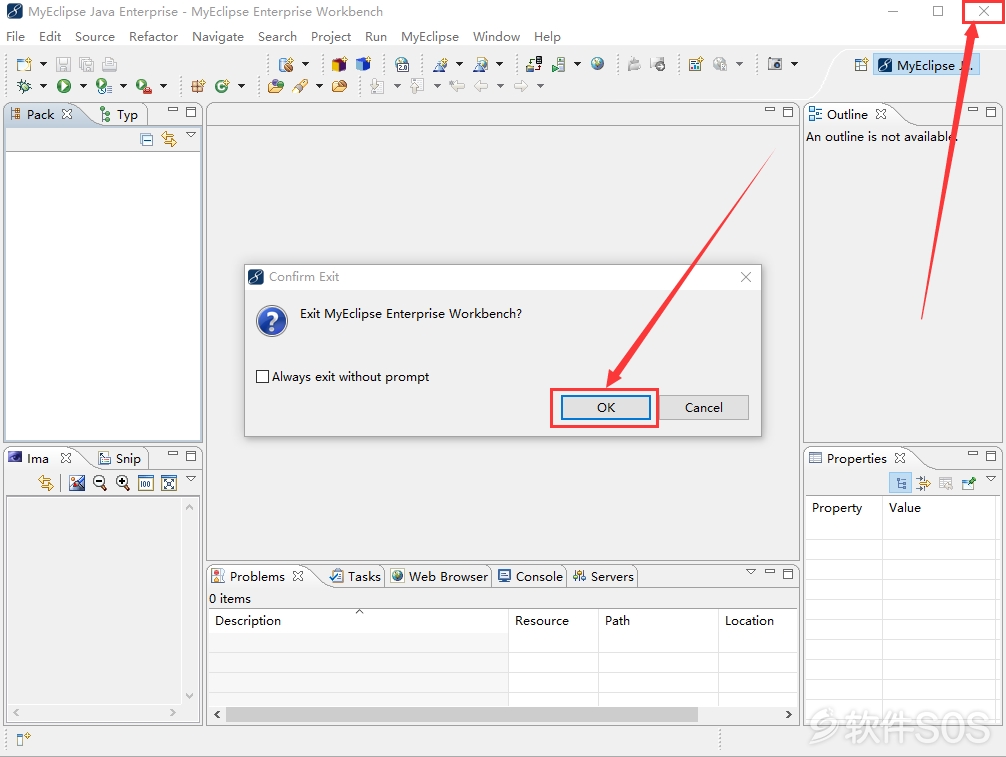This screenshot has width=1006, height=757.
Task: Click the Open Perspective icon
Action: pyautogui.click(x=861, y=65)
